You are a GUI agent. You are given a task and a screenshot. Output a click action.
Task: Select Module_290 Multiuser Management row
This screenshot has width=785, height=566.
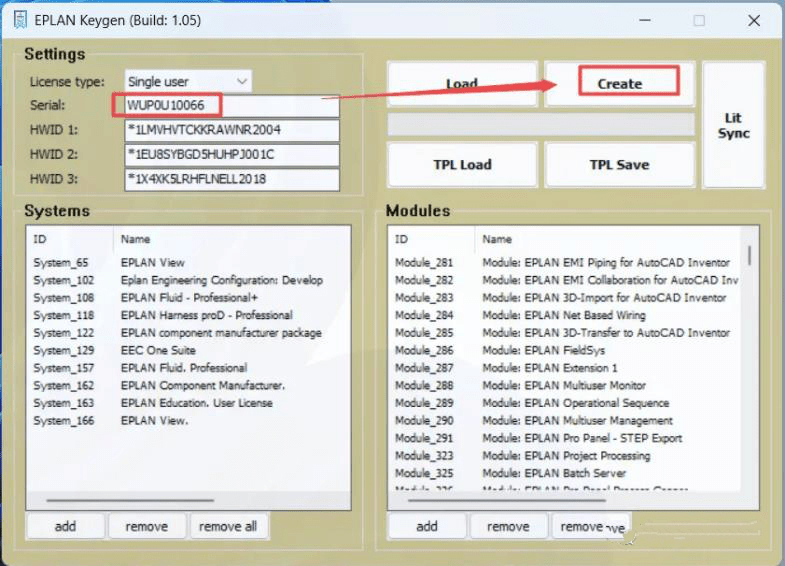(x=566, y=420)
